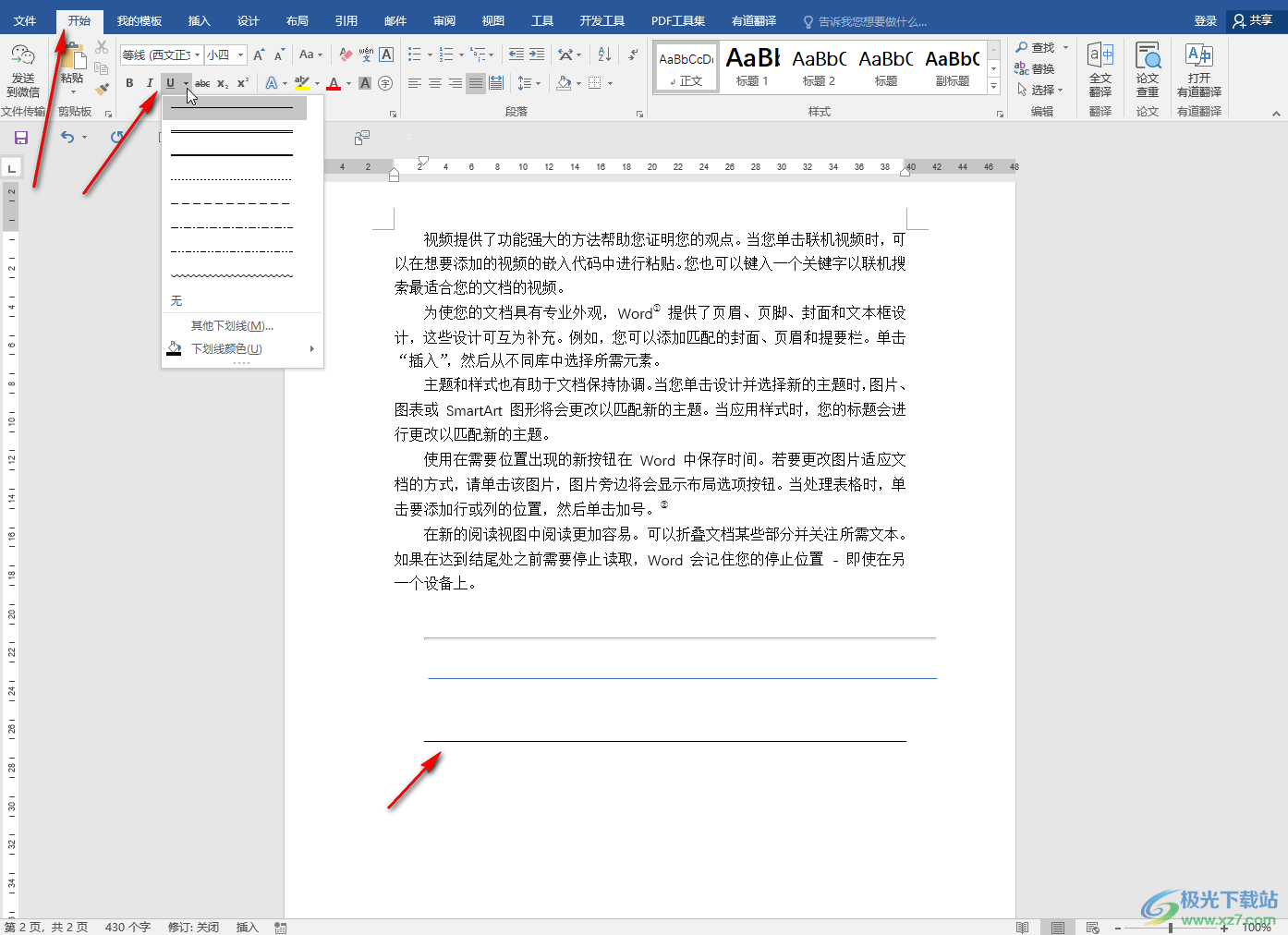Apply Heading 1 标题 1 style
The image size is (1288, 935).
coord(752,67)
